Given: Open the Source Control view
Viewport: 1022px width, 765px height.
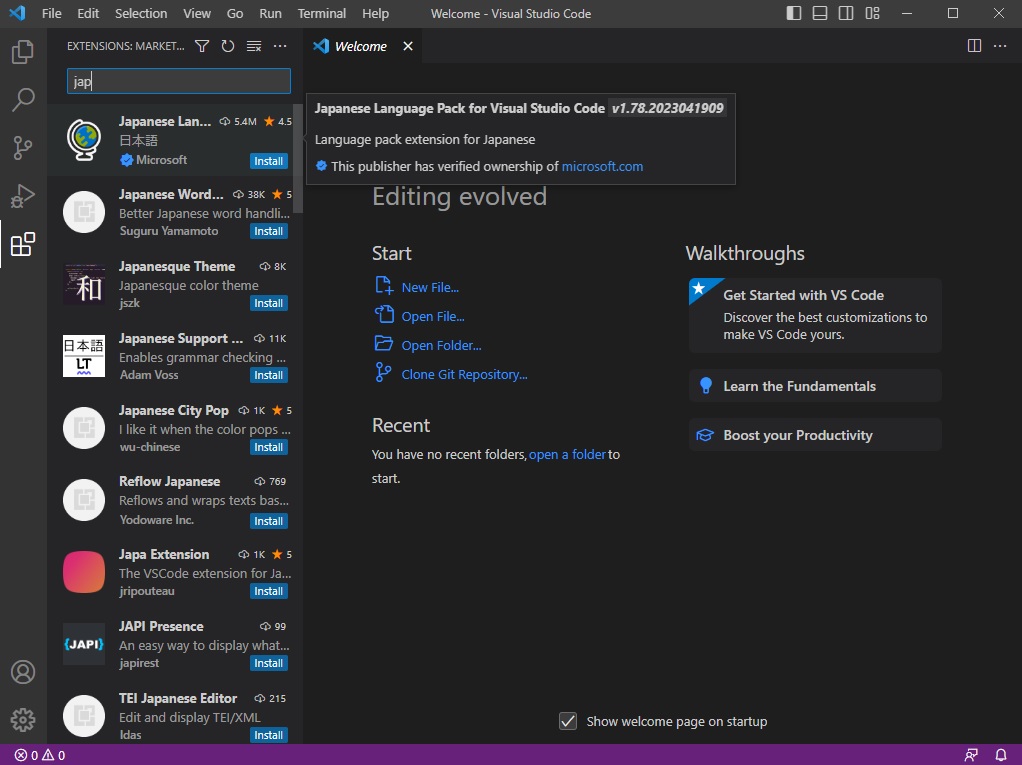Looking at the screenshot, I should click(x=23, y=147).
